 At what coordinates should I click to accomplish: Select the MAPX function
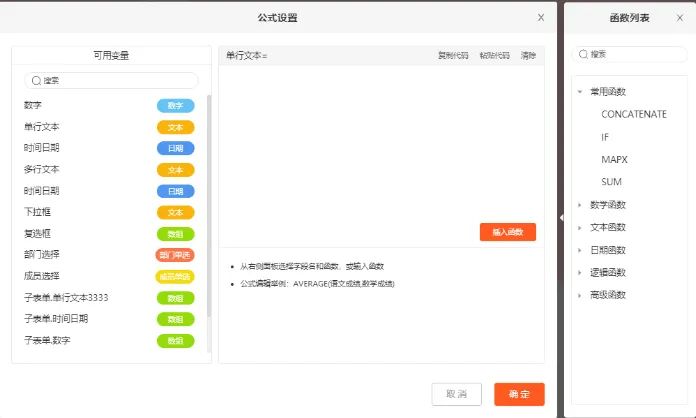[x=614, y=160]
